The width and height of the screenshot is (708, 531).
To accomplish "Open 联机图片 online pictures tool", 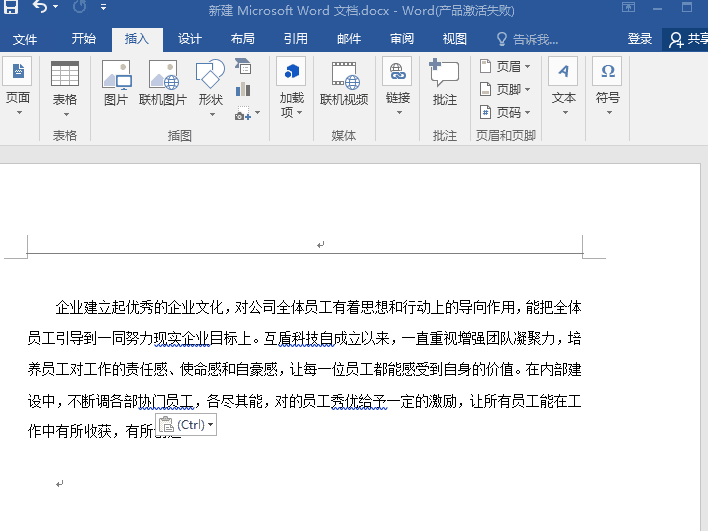I will [x=162, y=83].
